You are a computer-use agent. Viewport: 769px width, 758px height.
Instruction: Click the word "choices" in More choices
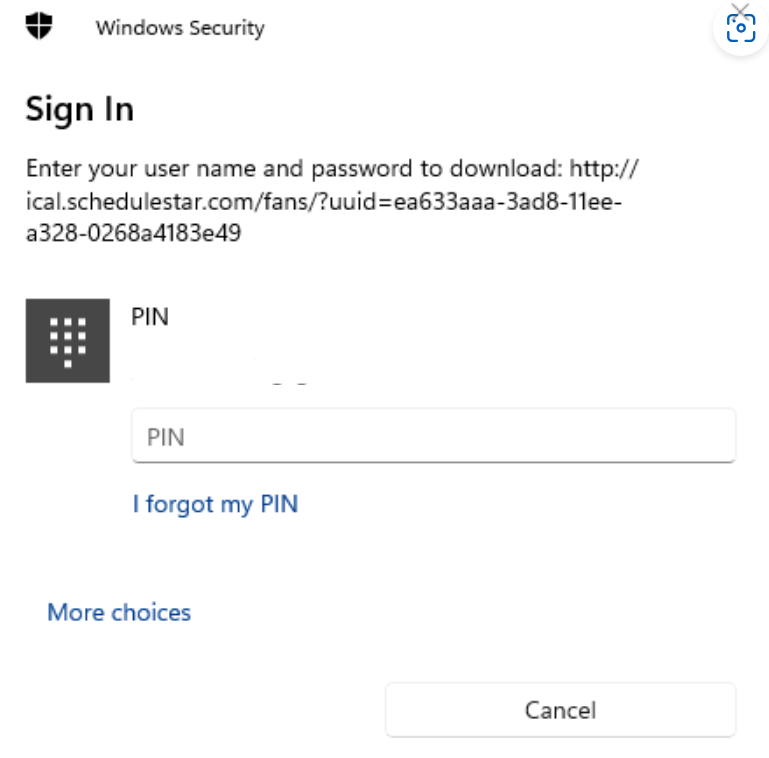pyautogui.click(x=151, y=612)
